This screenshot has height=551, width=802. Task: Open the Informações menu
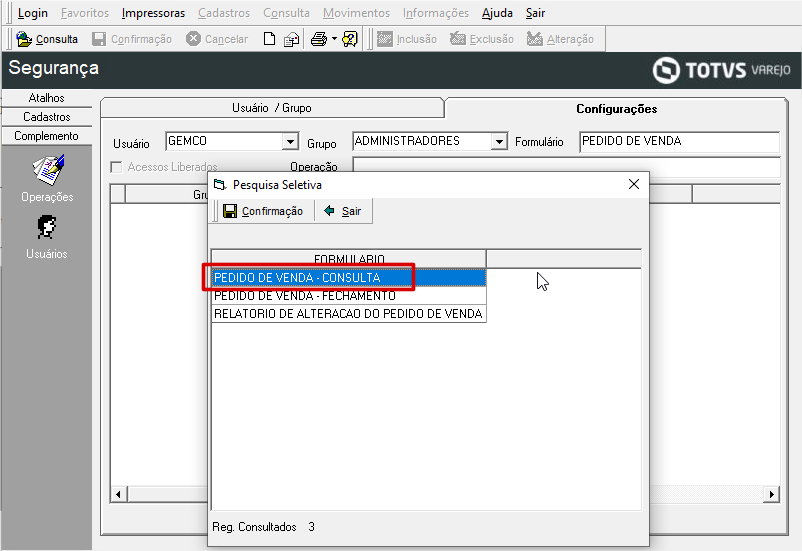[x=436, y=13]
